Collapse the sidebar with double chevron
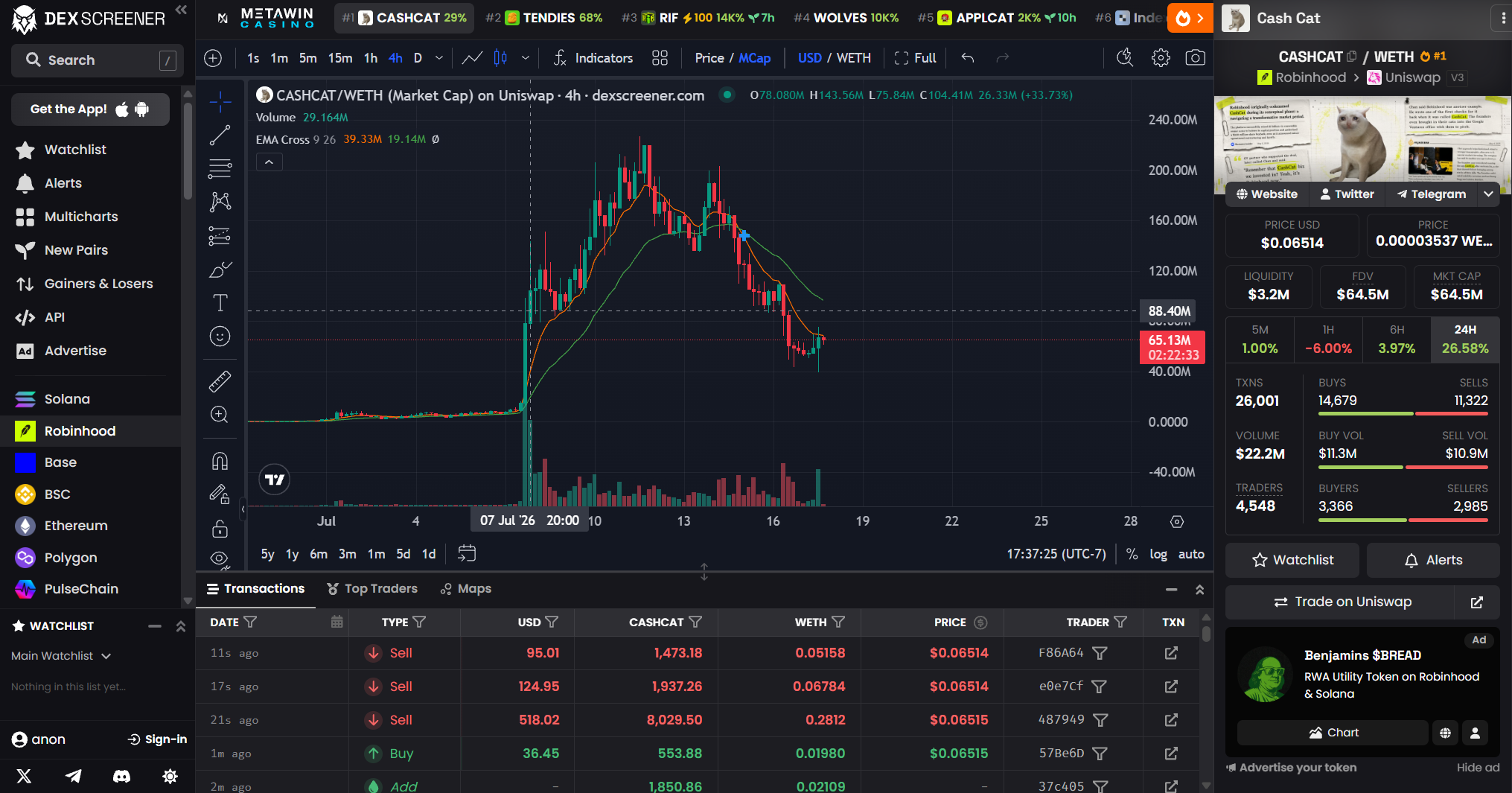The width and height of the screenshot is (1512, 793). pyautogui.click(x=181, y=10)
